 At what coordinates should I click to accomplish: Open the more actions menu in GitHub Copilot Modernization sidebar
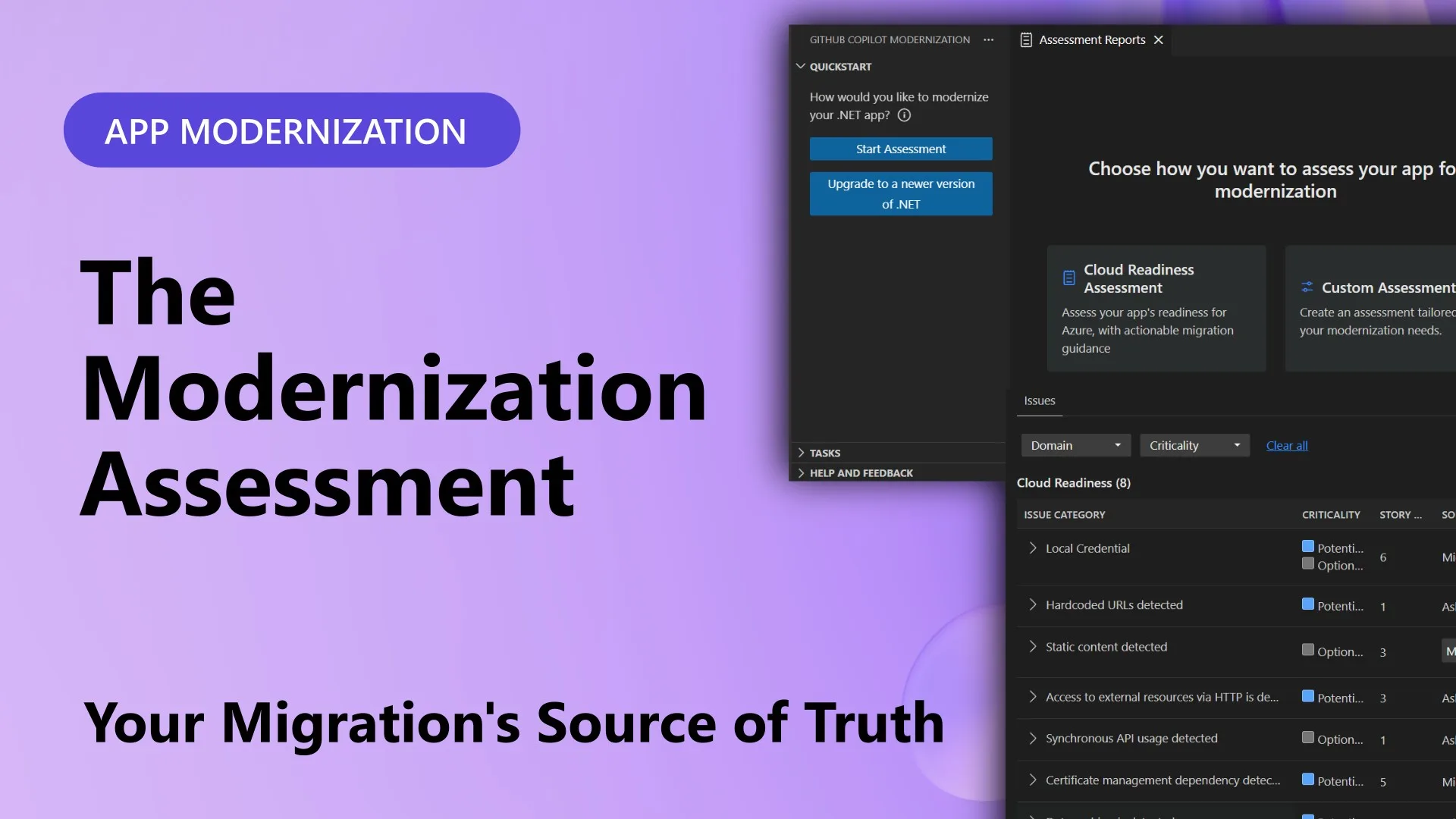(987, 39)
